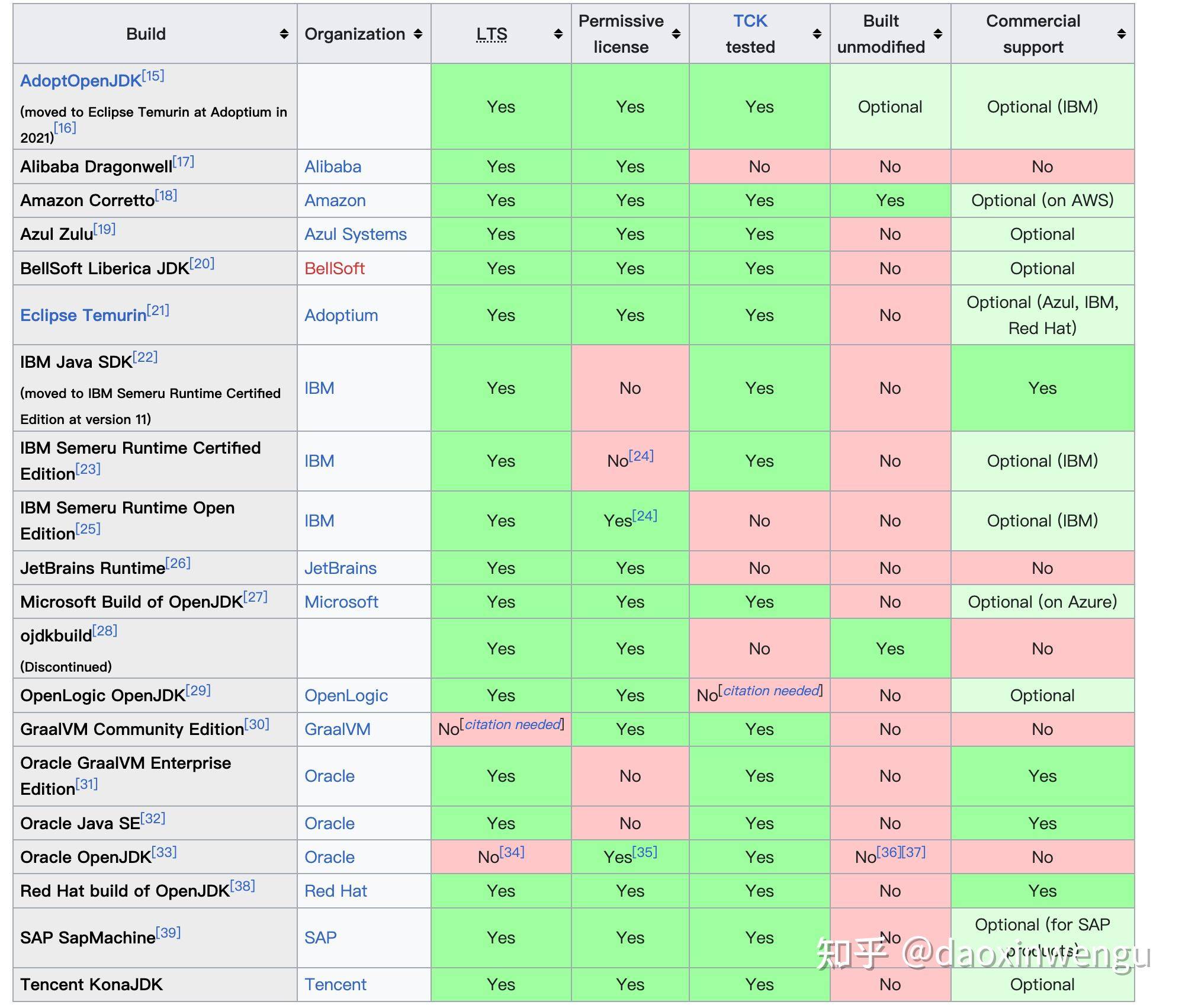The height and width of the screenshot is (1008, 1182).
Task: Open citation [15] next to AdoptOpenJDK
Action: coord(153,76)
